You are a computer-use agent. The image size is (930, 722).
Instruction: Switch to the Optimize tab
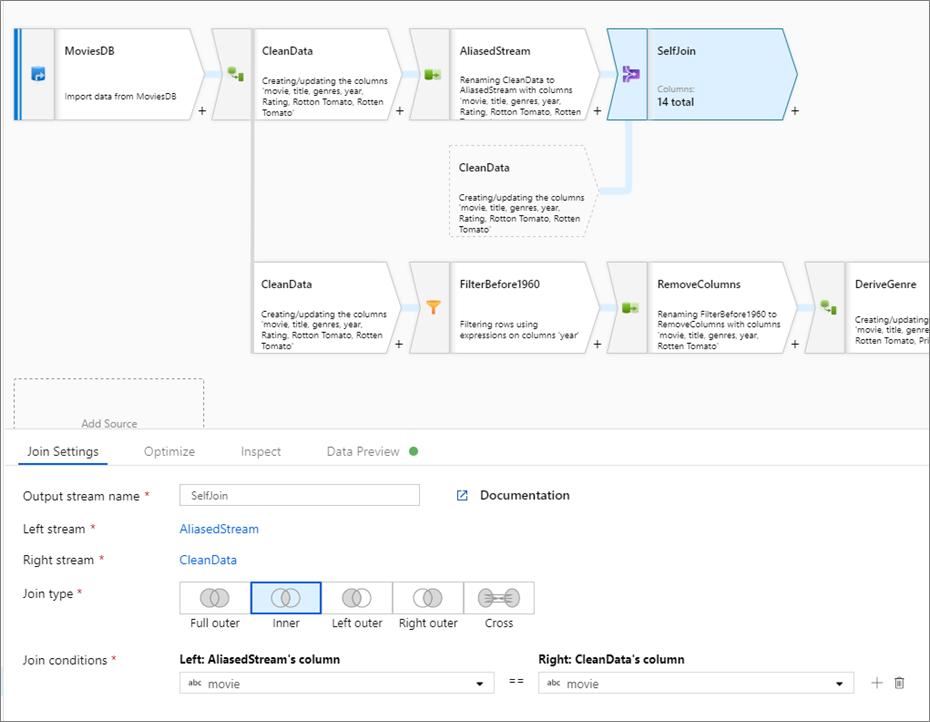coord(169,452)
